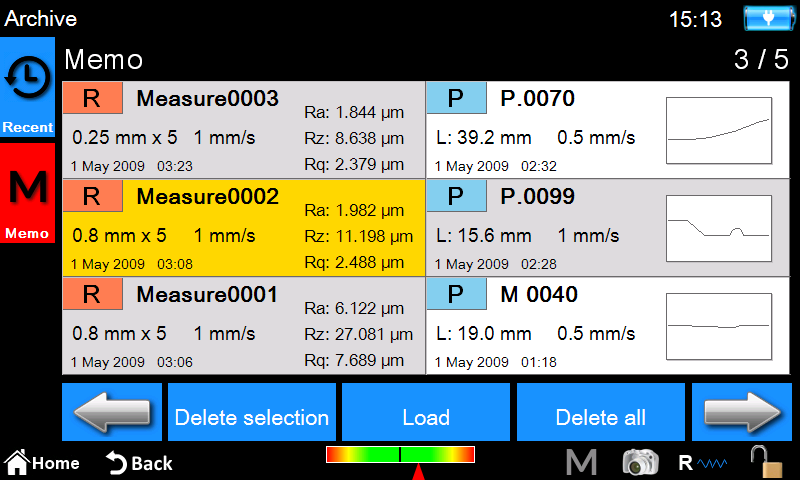Screen dimensions: 800x480
Task: Select the P.0070 profile record
Action: (608, 130)
